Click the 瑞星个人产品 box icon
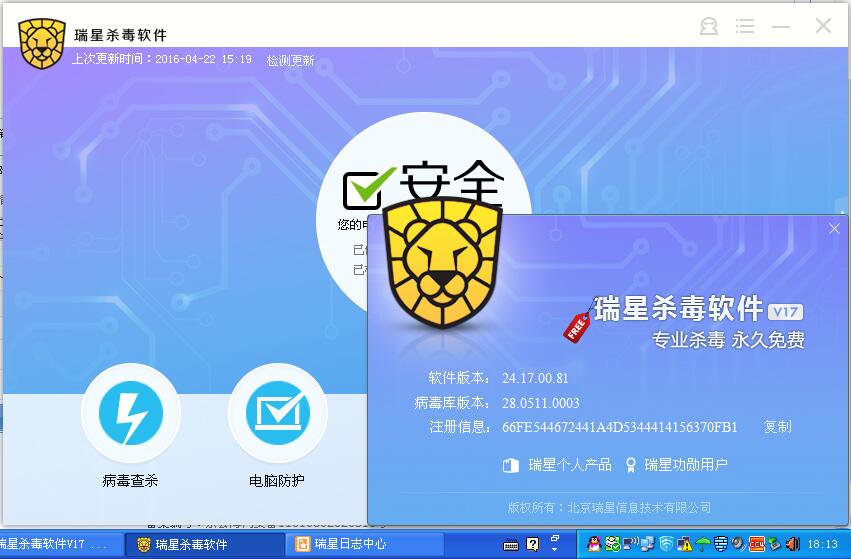Viewport: 851px width, 559px height. (x=511, y=465)
